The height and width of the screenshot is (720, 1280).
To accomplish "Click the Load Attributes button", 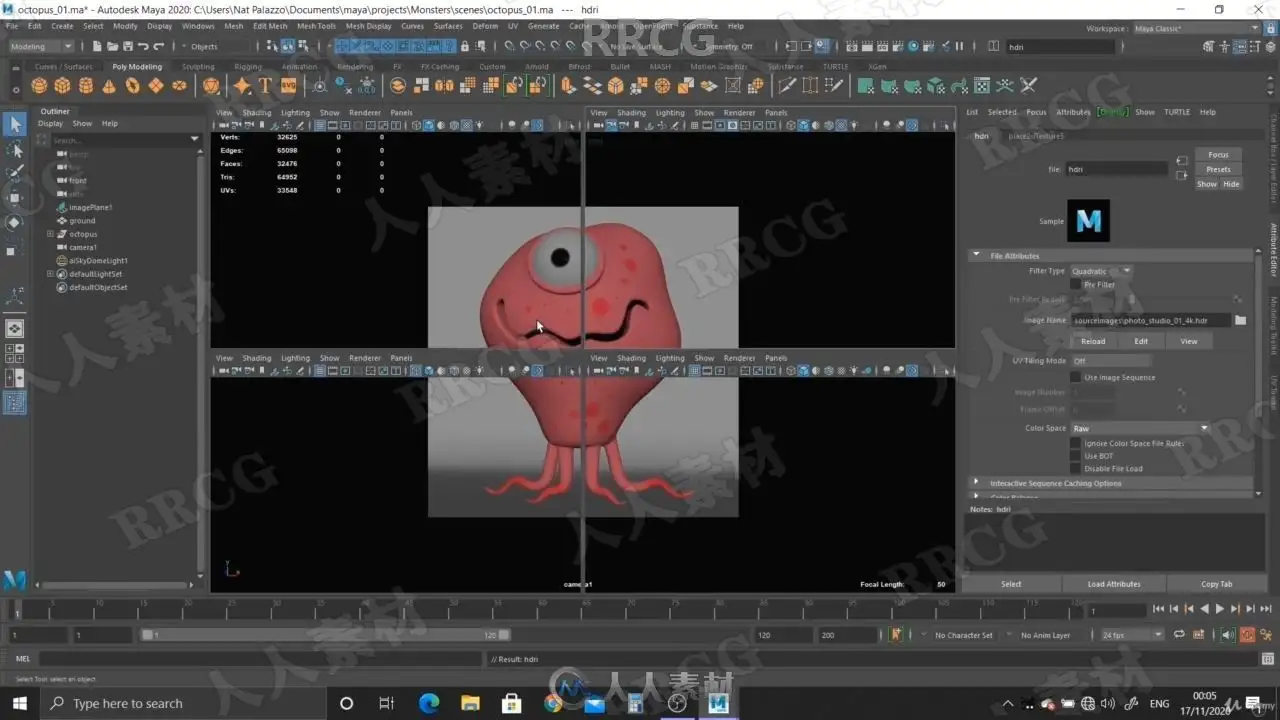I will click(x=1114, y=584).
